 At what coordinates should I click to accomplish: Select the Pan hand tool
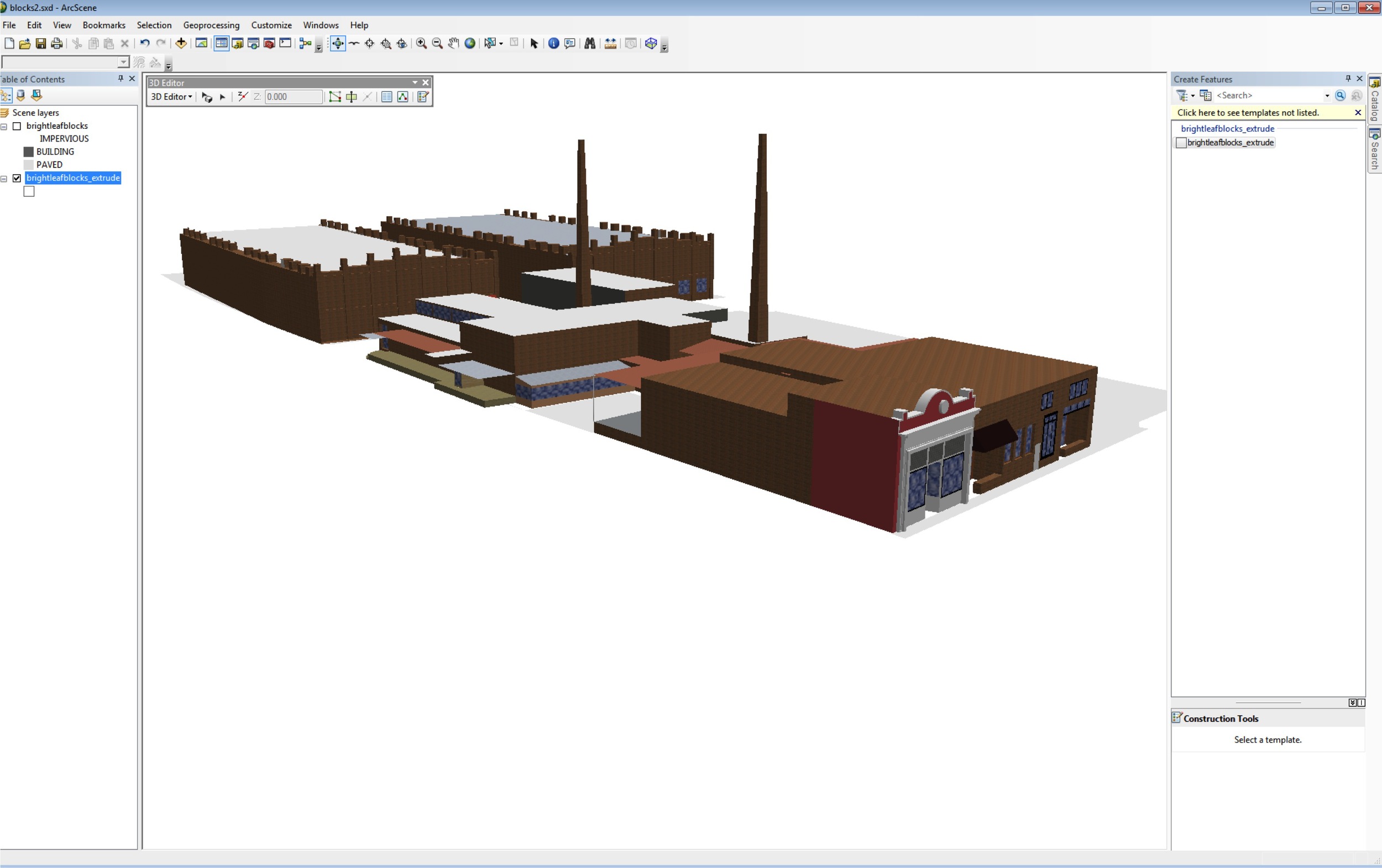pyautogui.click(x=453, y=44)
